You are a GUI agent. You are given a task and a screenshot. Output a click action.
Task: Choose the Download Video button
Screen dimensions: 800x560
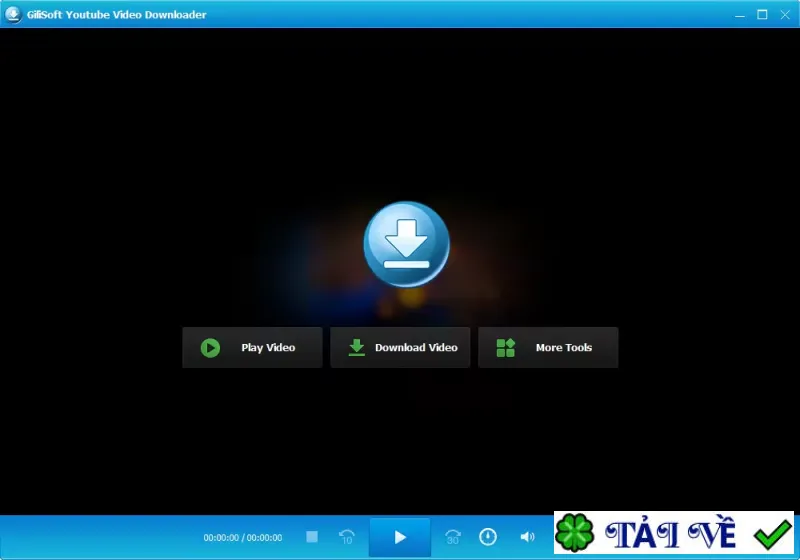[400, 347]
